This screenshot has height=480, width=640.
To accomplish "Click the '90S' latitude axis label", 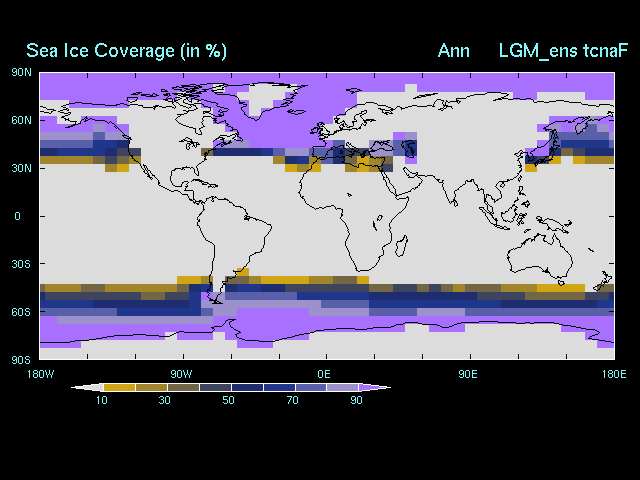I will click(21, 360).
